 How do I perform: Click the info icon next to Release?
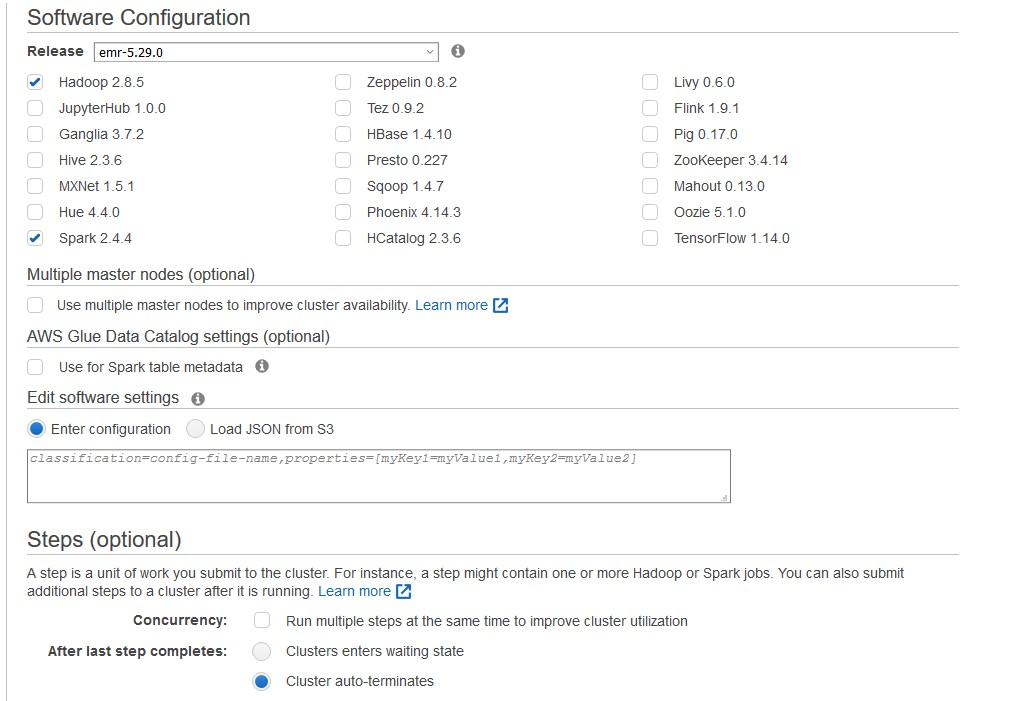pos(458,51)
